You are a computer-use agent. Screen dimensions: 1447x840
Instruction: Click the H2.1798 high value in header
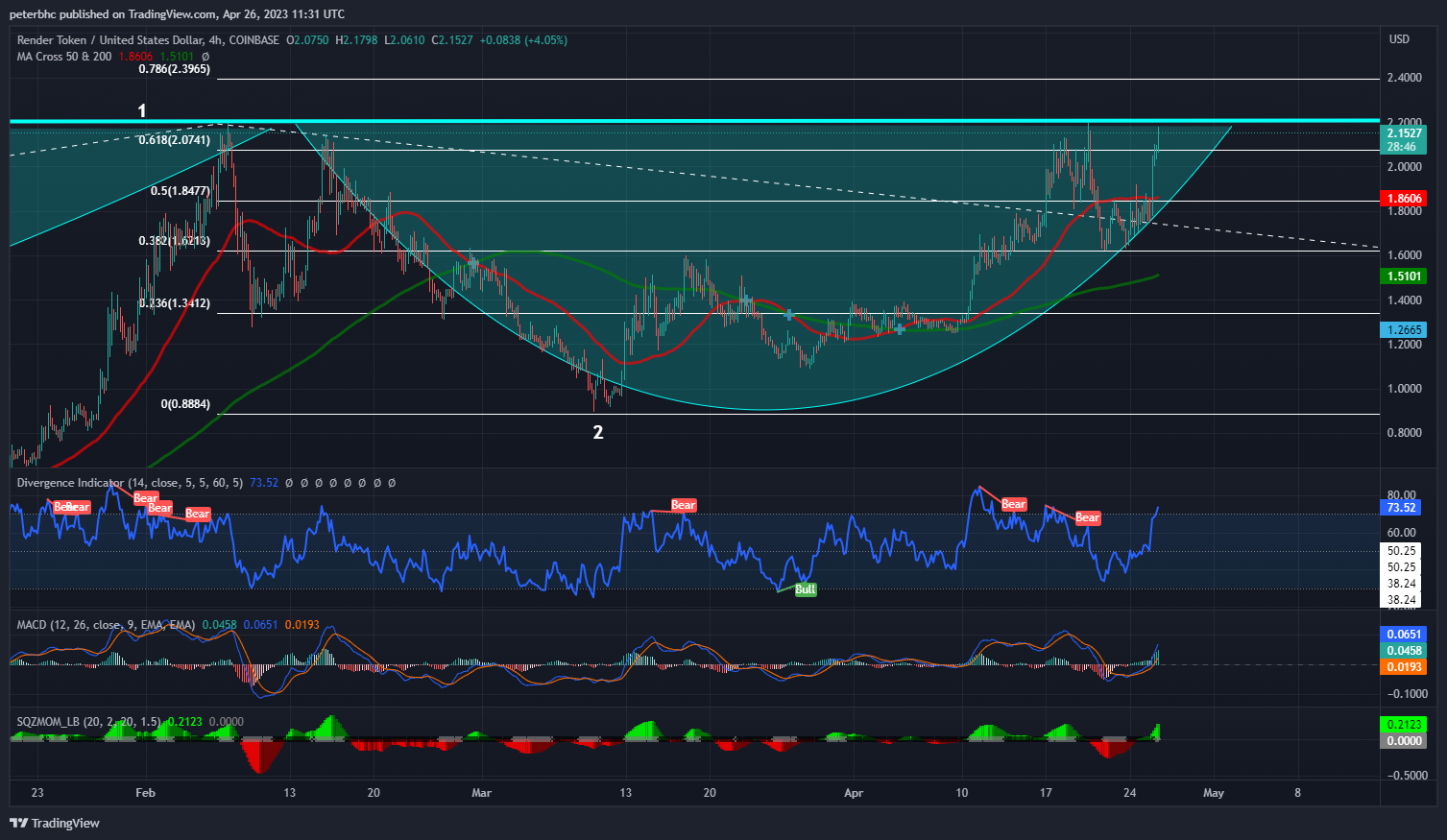point(356,40)
